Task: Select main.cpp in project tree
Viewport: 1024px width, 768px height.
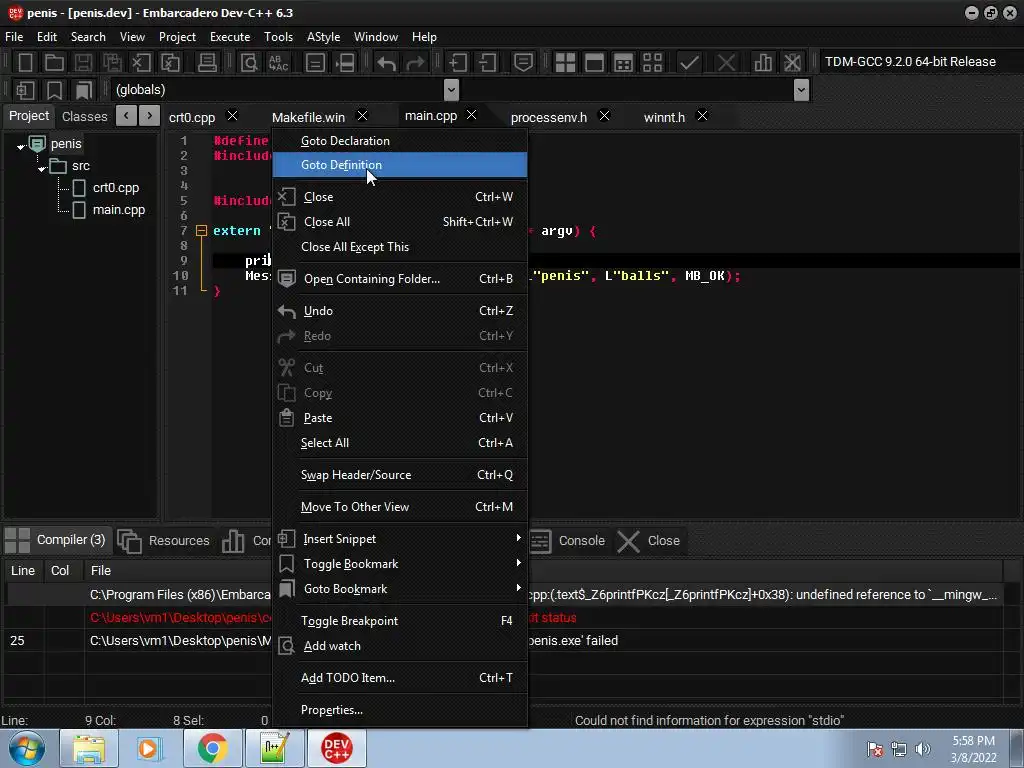Action: pyautogui.click(x=119, y=210)
